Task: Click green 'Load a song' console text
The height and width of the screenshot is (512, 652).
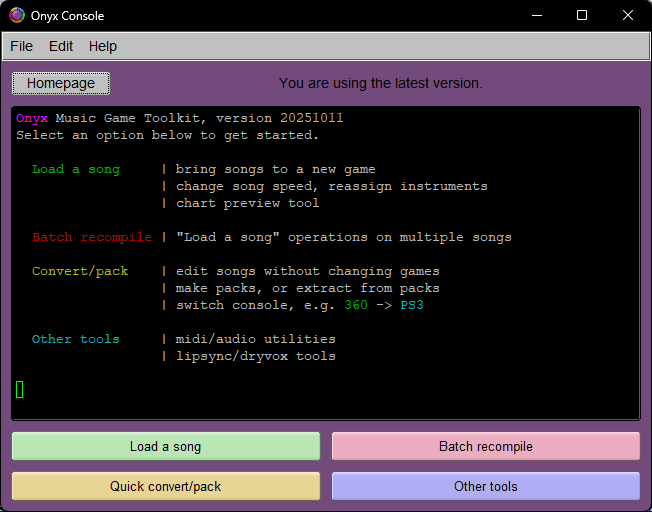Action: [76, 169]
